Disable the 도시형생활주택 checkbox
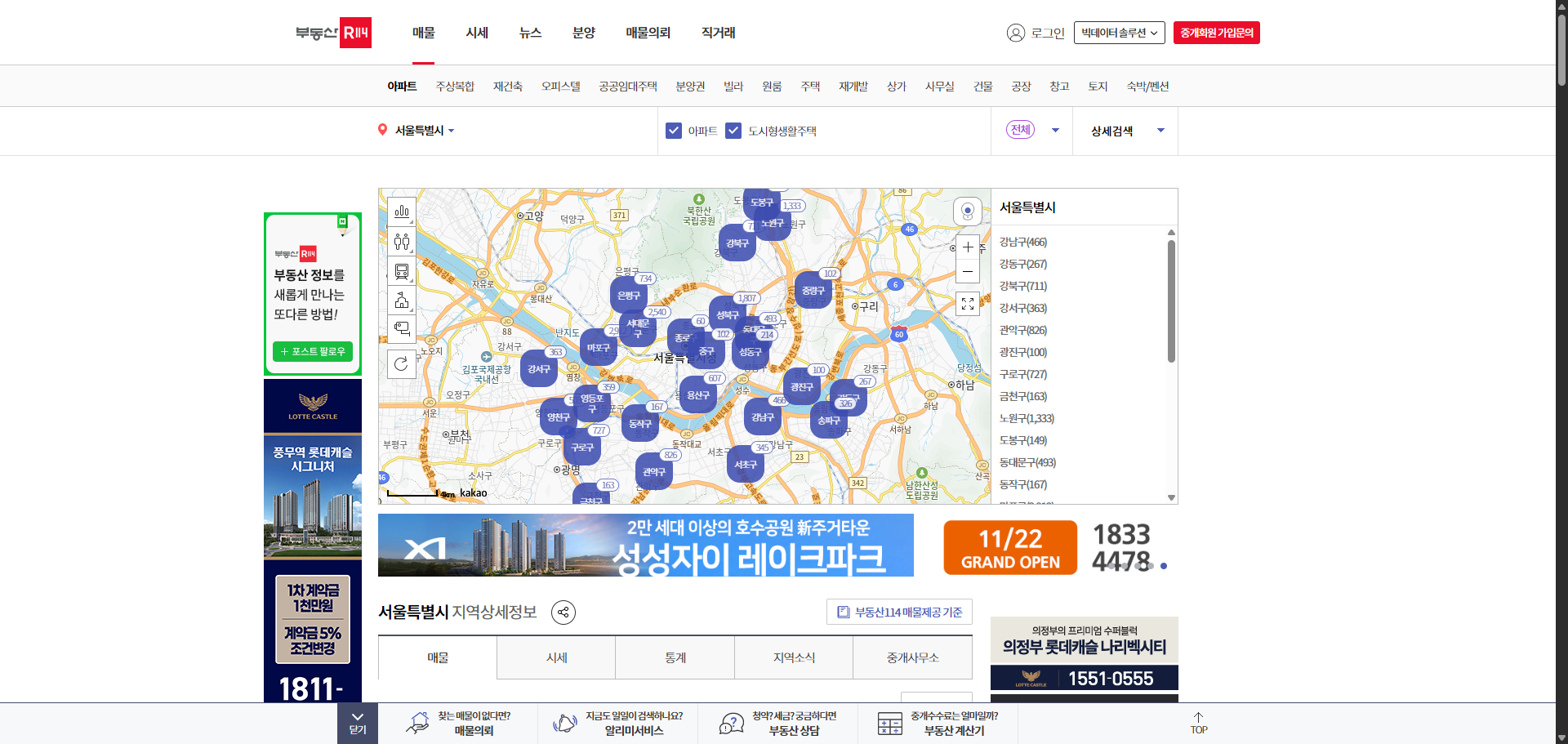 (x=733, y=130)
